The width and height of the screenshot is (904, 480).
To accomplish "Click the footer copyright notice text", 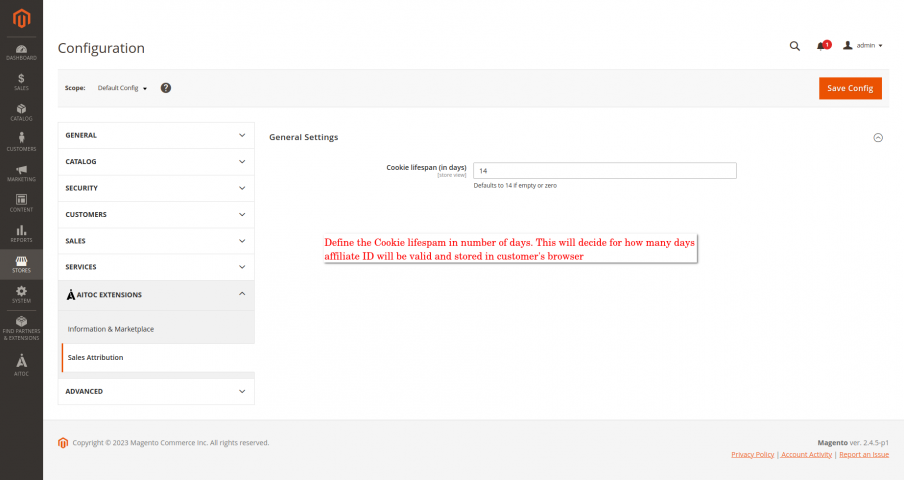I will pyautogui.click(x=171, y=443).
